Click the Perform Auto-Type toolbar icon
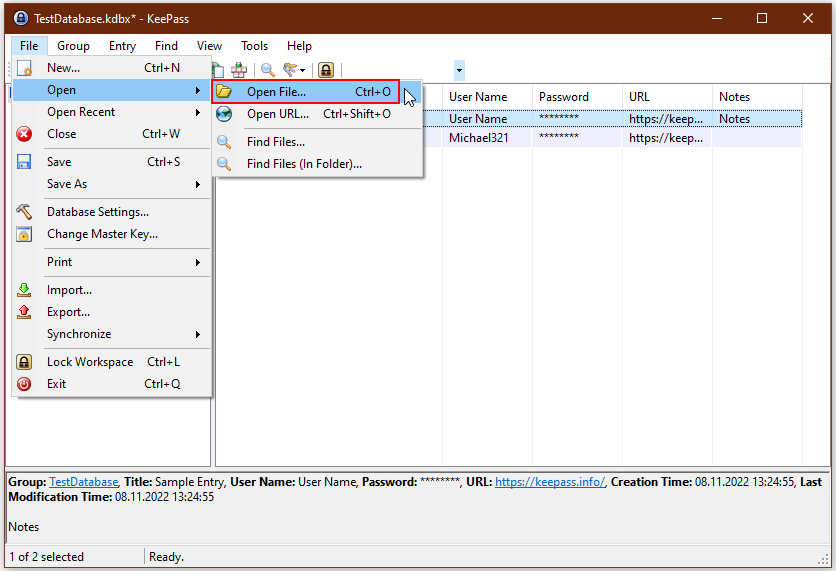 click(x=239, y=70)
